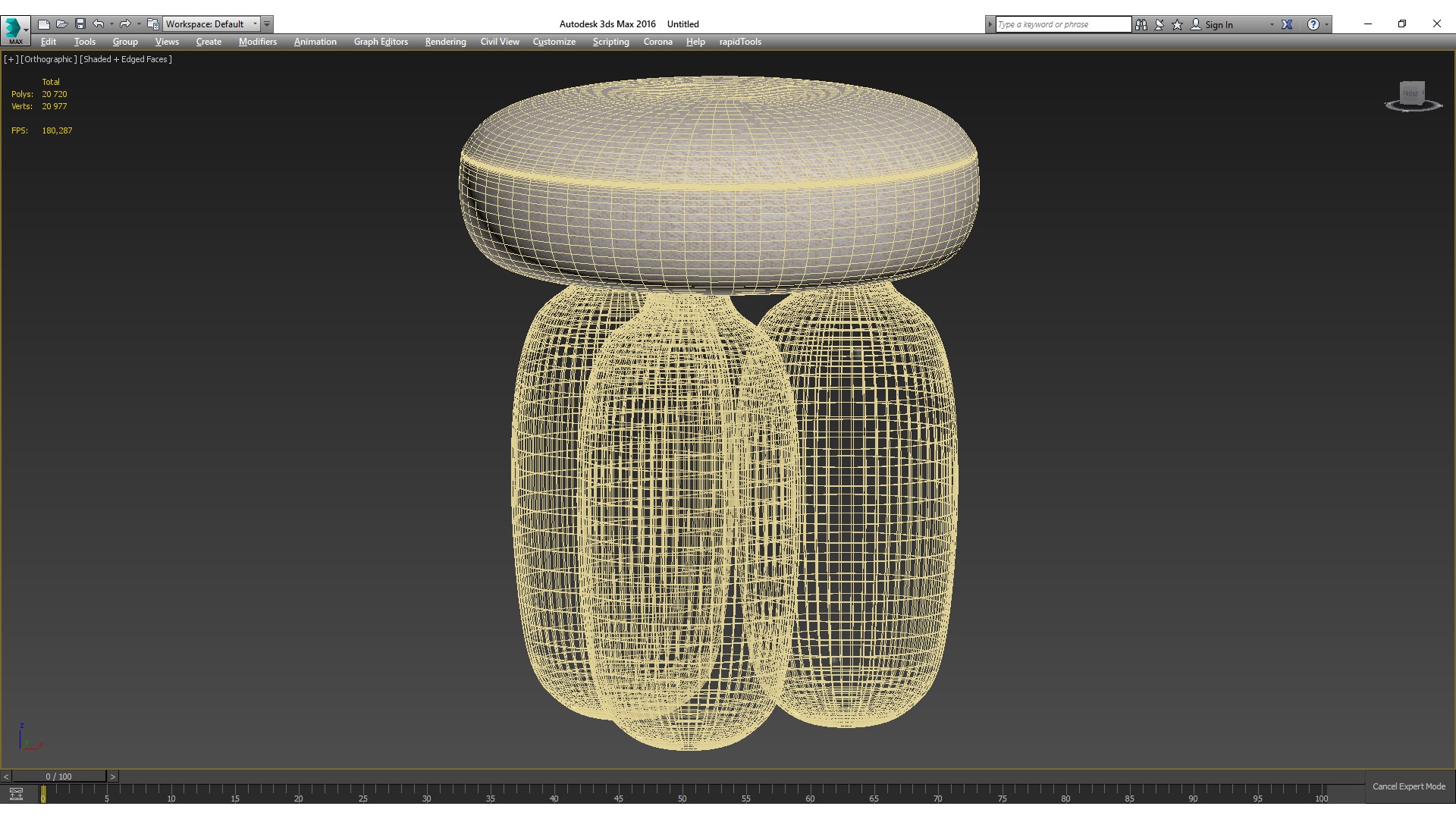Open the Animation menu
Viewport: 1456px width, 819px height.
(315, 42)
